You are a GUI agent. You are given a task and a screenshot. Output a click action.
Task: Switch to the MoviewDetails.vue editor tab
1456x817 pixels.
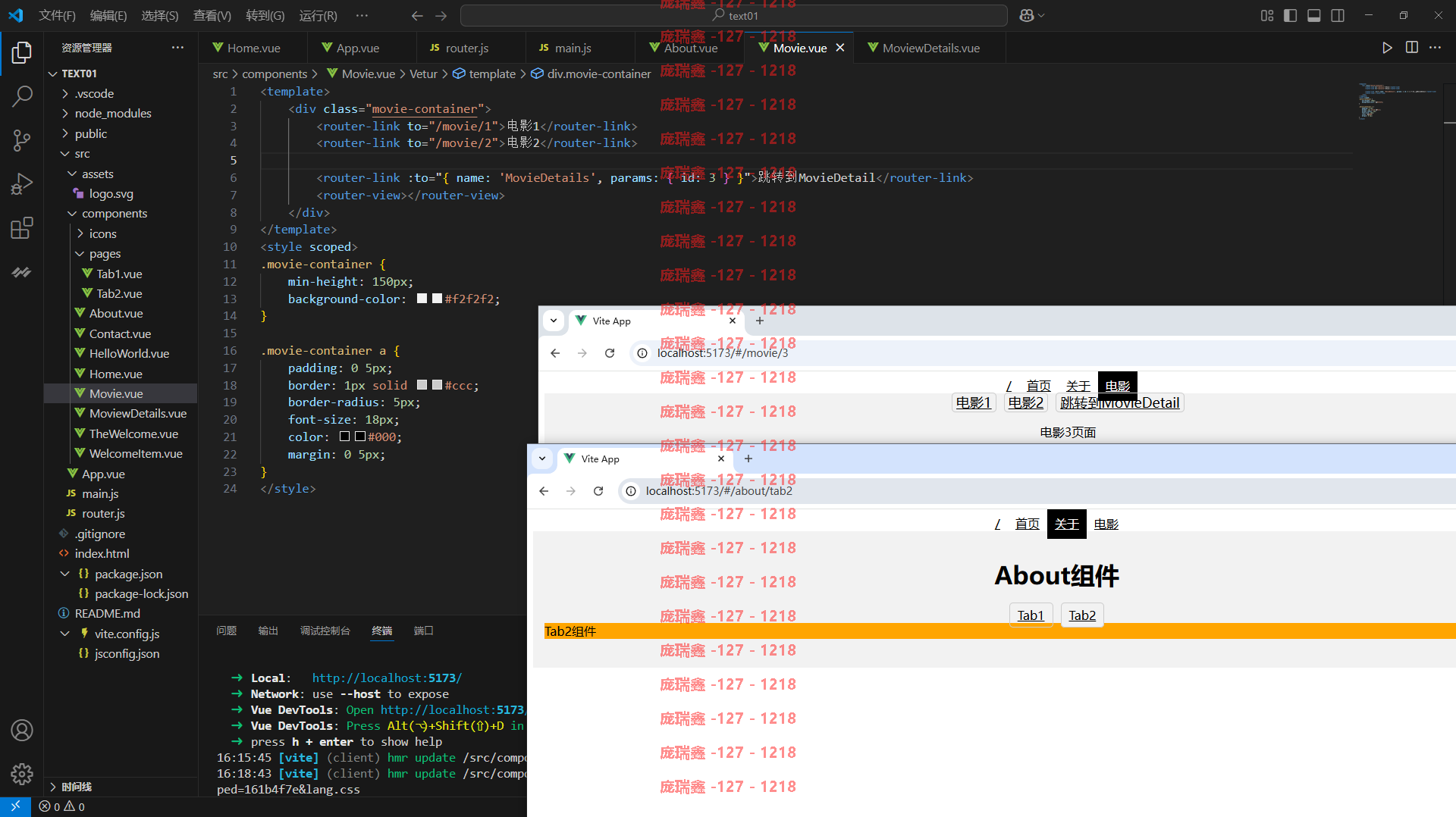pyautogui.click(x=930, y=48)
